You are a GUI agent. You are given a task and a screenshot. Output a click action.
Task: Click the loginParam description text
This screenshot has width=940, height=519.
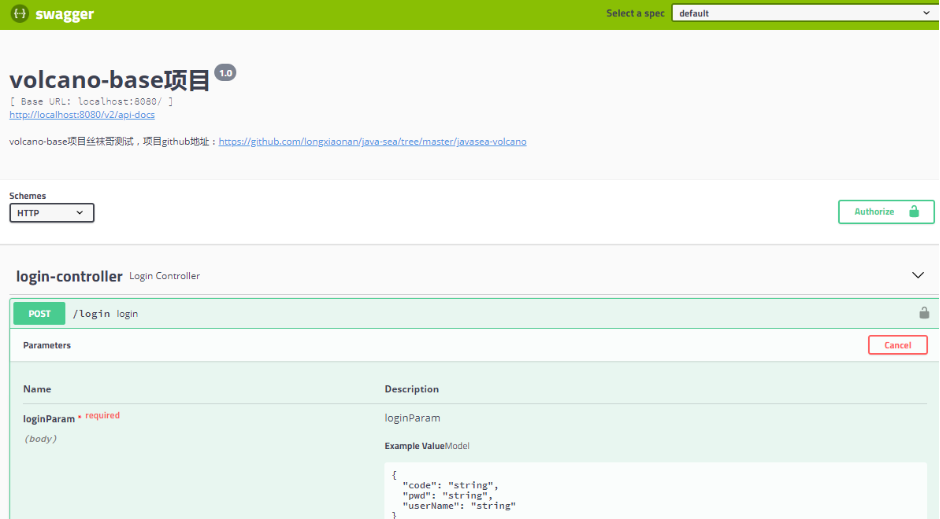(412, 418)
